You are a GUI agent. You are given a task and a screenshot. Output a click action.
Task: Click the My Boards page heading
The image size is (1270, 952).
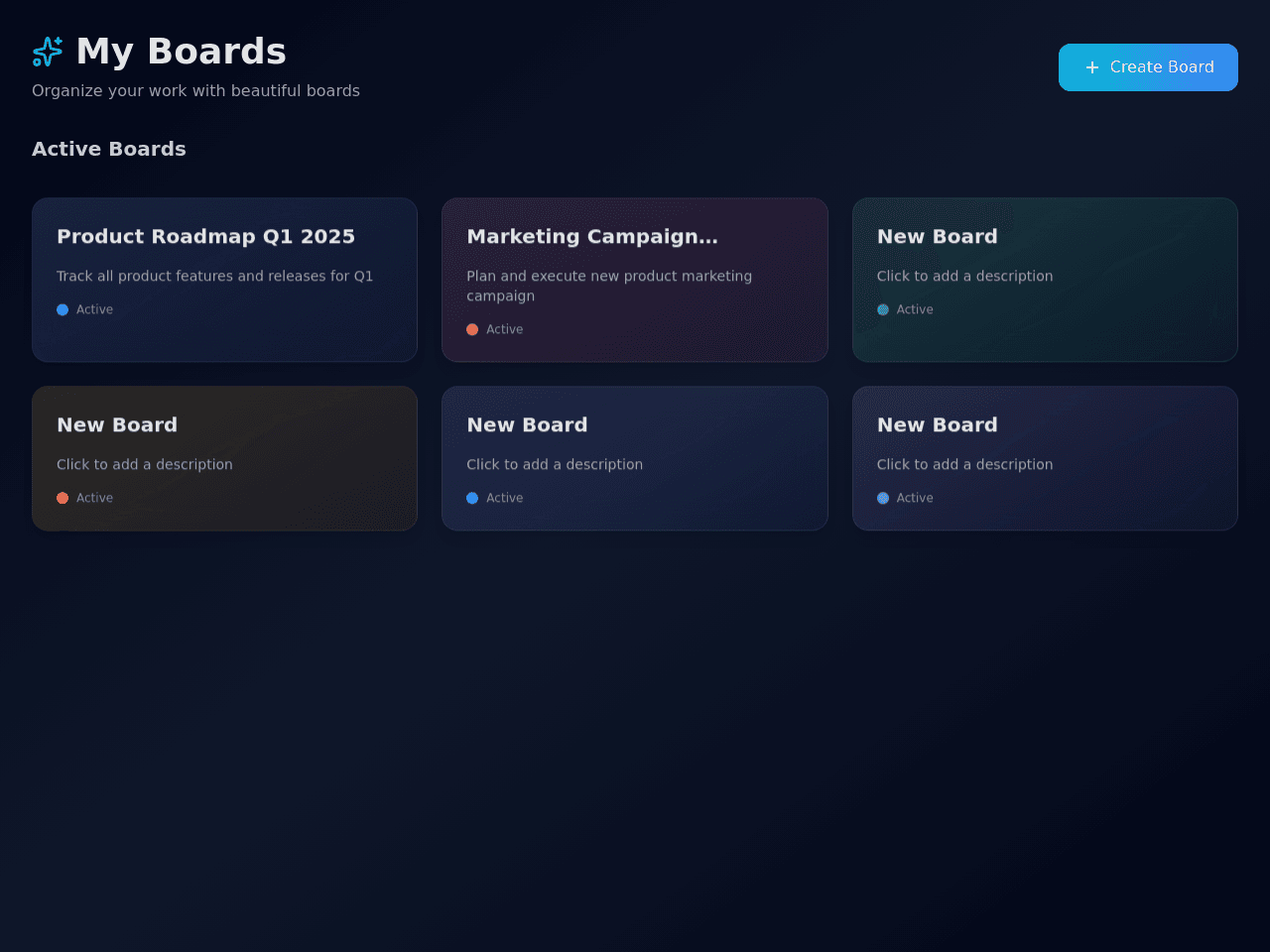click(181, 52)
